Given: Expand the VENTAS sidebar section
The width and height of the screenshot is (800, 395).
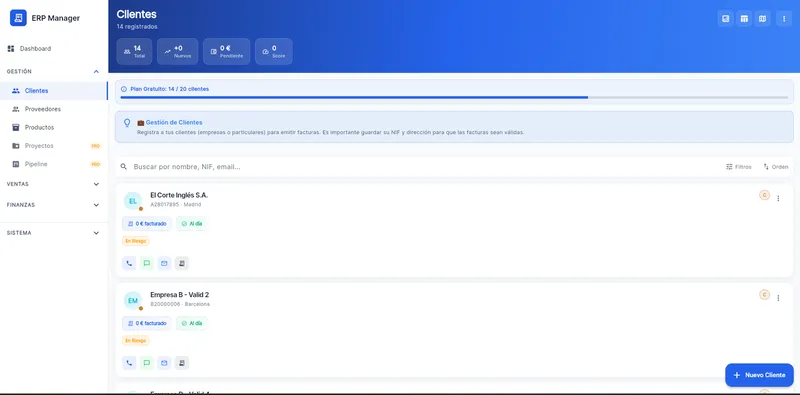Looking at the screenshot, I should coord(54,184).
